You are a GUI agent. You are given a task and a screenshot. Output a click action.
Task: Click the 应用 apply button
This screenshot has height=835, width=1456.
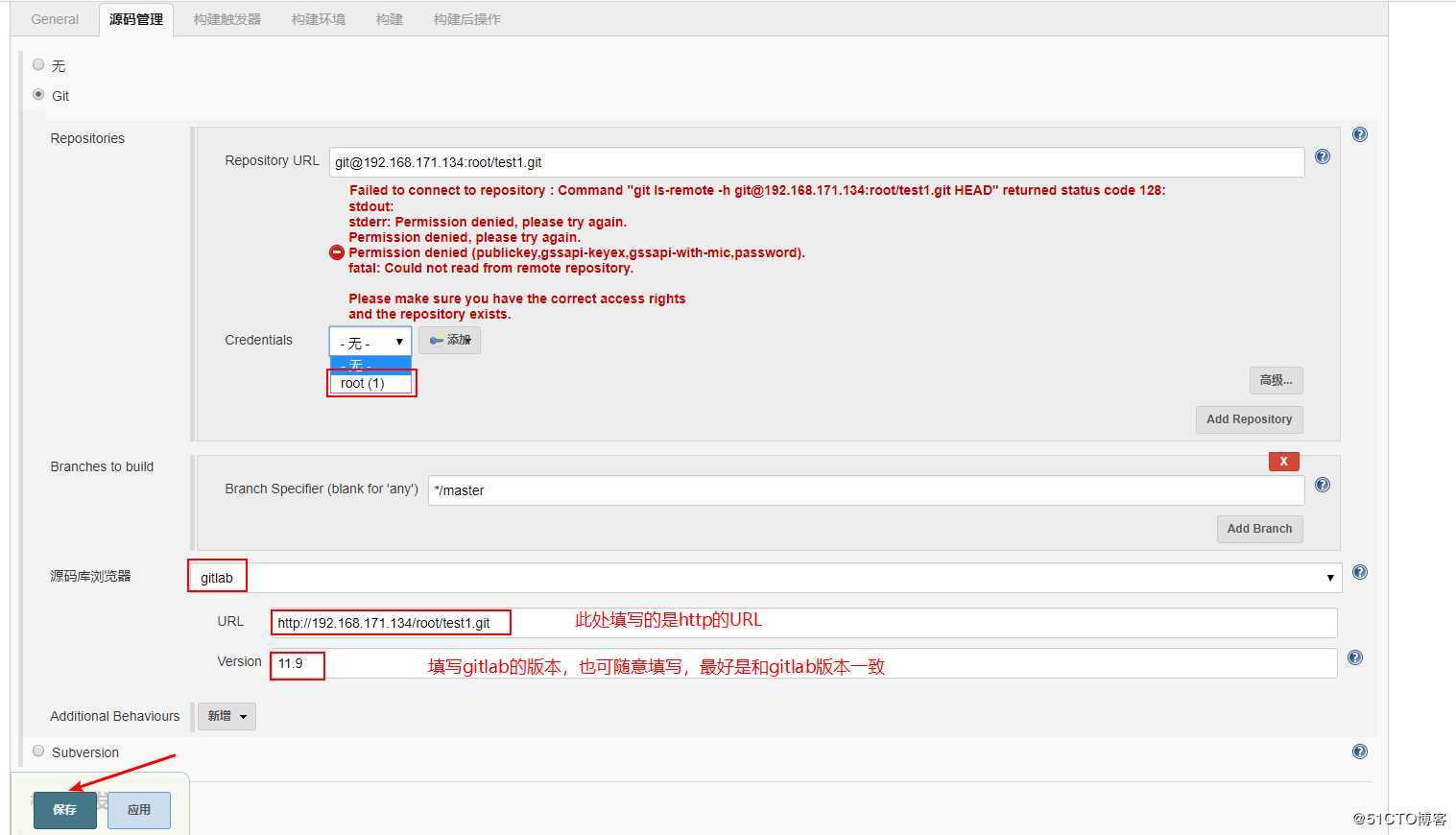pyautogui.click(x=139, y=810)
